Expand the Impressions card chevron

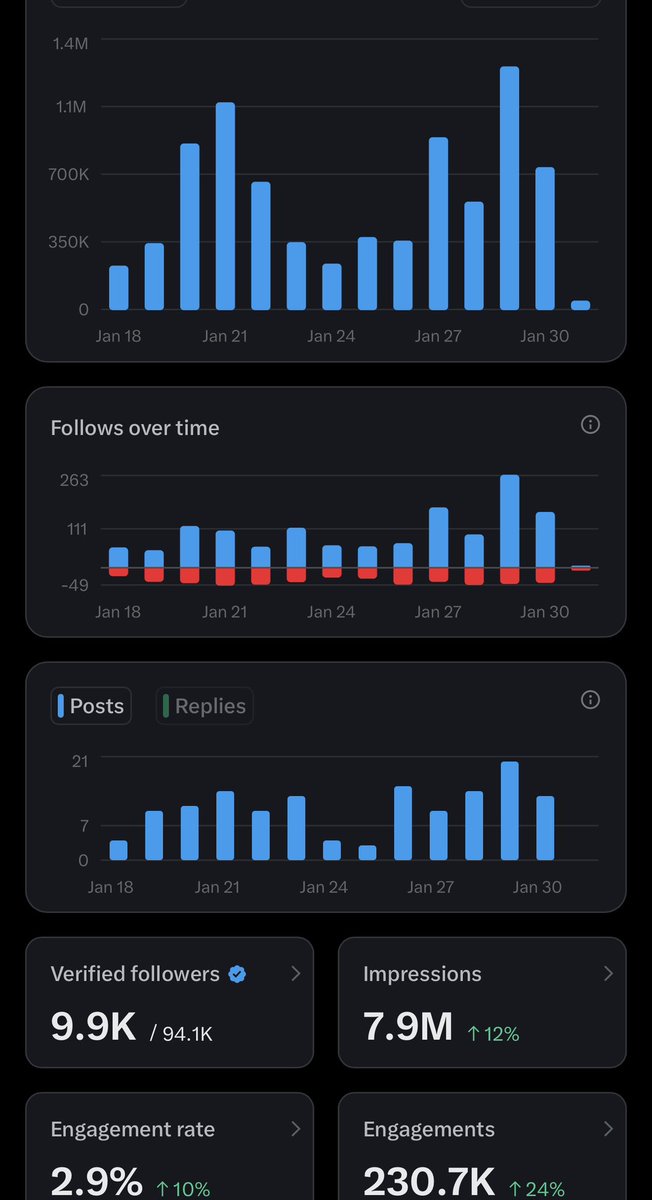pyautogui.click(x=608, y=973)
